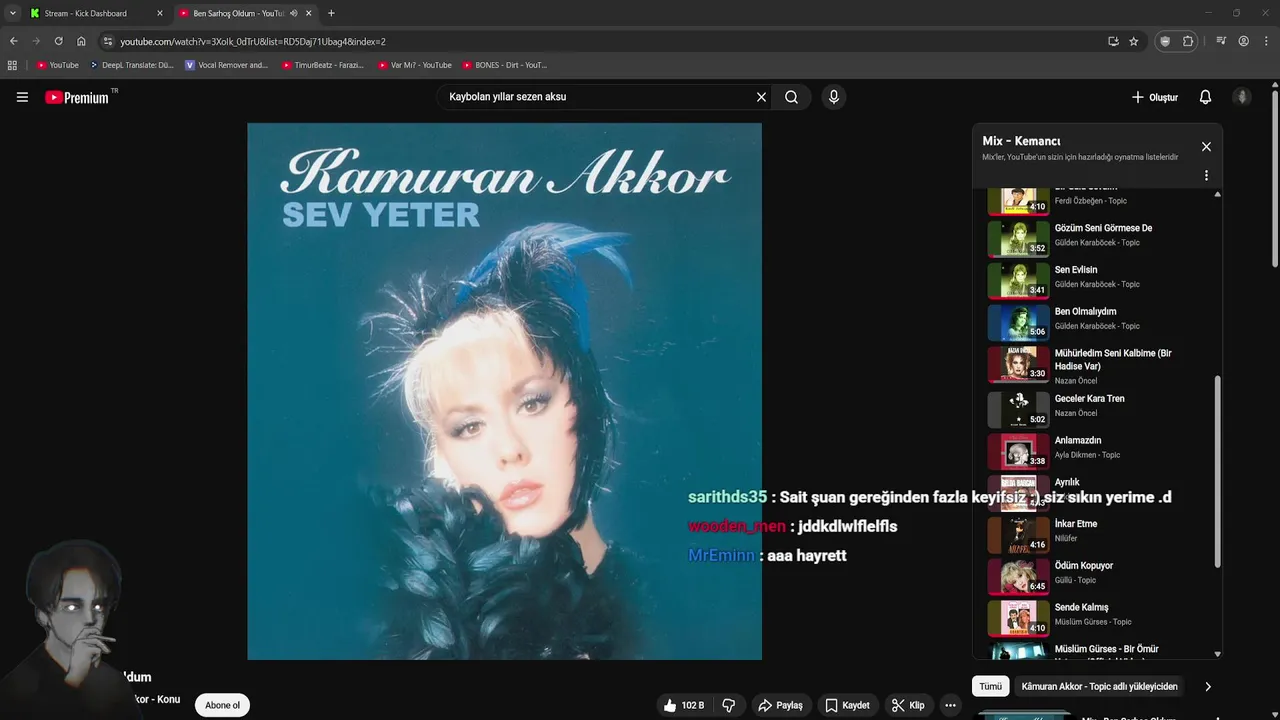Open browser three-dot menu
The image size is (1280, 720).
point(1266,41)
